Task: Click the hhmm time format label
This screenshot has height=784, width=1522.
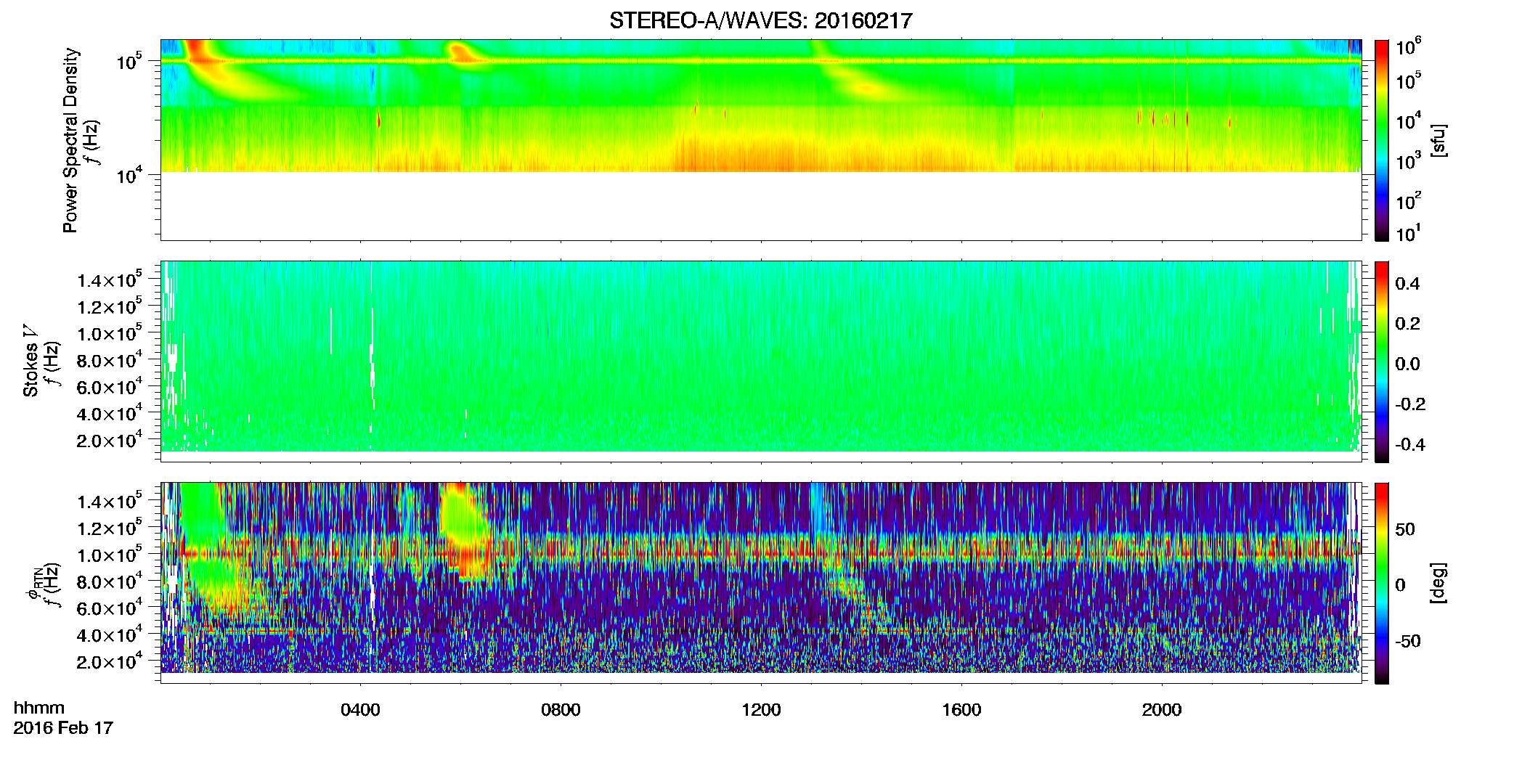Action: (x=39, y=708)
